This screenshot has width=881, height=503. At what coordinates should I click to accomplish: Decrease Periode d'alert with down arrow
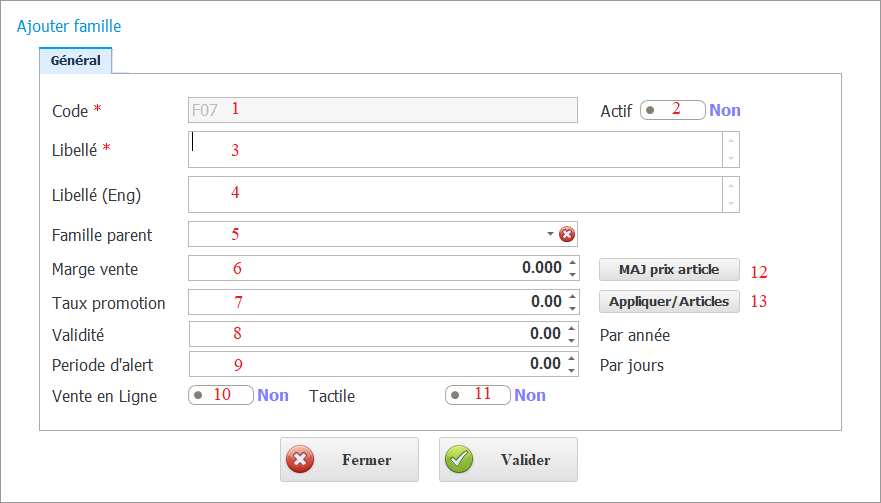572,370
